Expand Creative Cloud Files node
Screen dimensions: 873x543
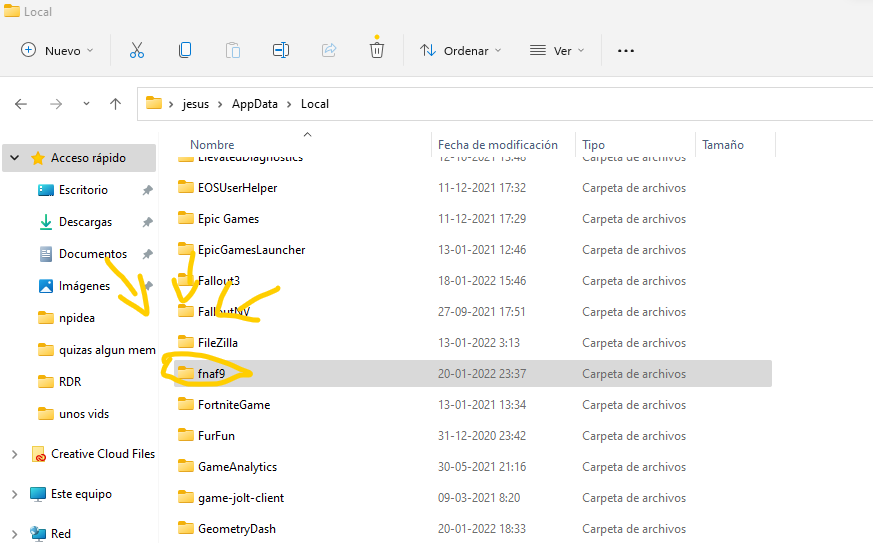click(x=14, y=454)
